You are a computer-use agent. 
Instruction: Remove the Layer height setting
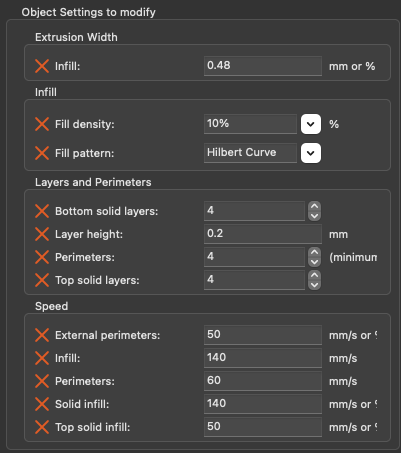point(42,234)
